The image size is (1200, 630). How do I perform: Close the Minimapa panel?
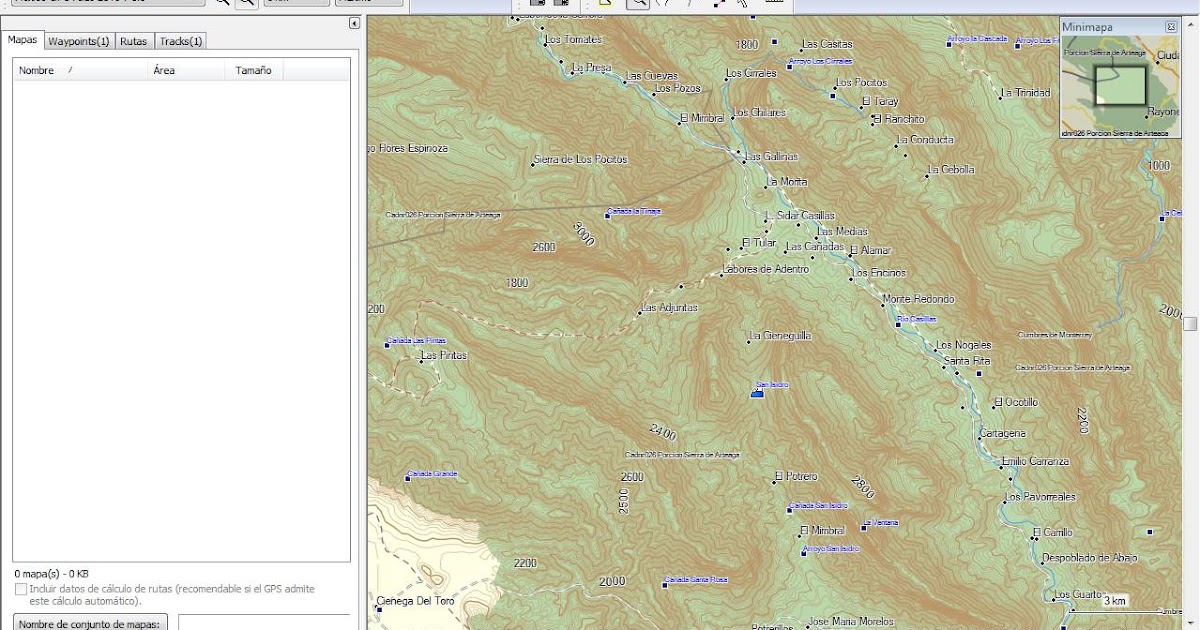(x=1171, y=27)
